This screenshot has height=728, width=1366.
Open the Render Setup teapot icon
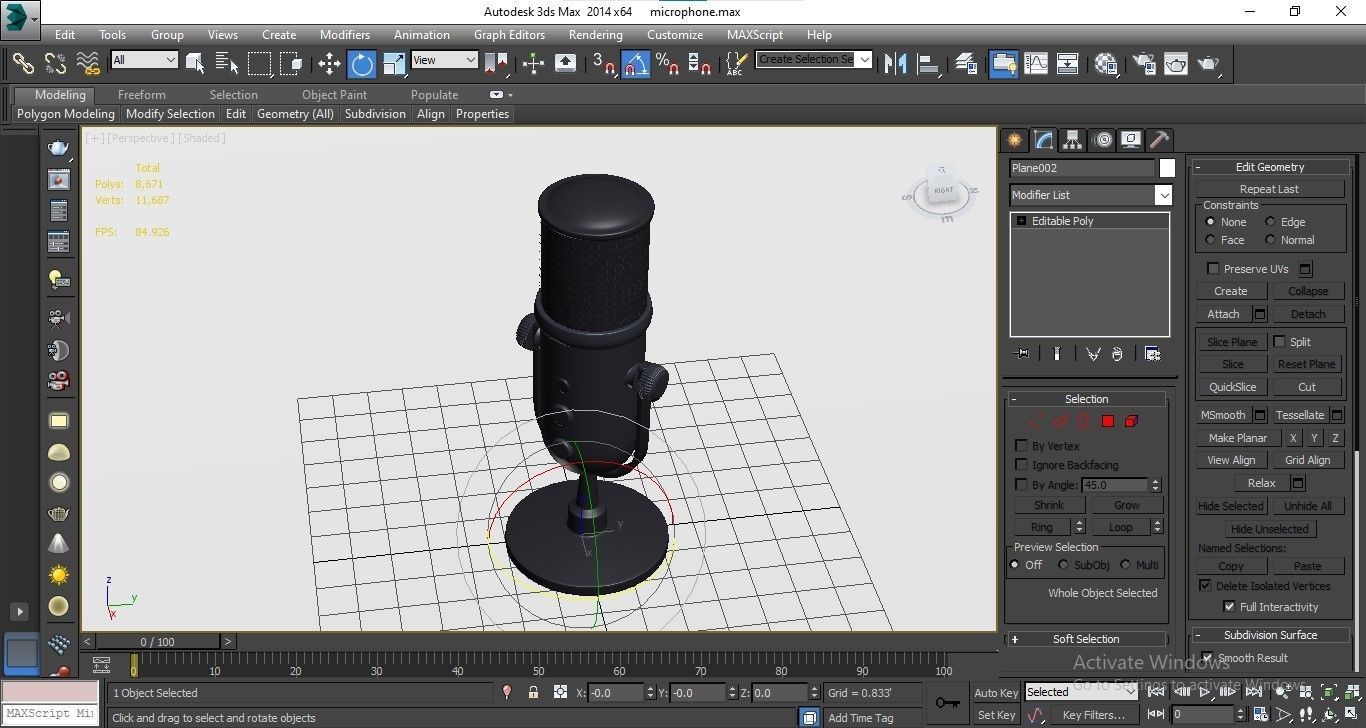click(1143, 63)
